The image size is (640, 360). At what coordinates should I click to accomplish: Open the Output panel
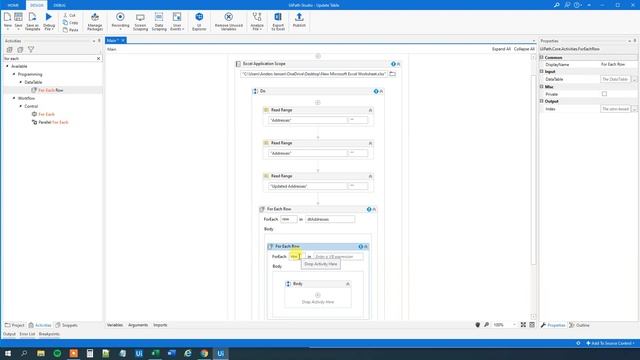[x=9, y=334]
